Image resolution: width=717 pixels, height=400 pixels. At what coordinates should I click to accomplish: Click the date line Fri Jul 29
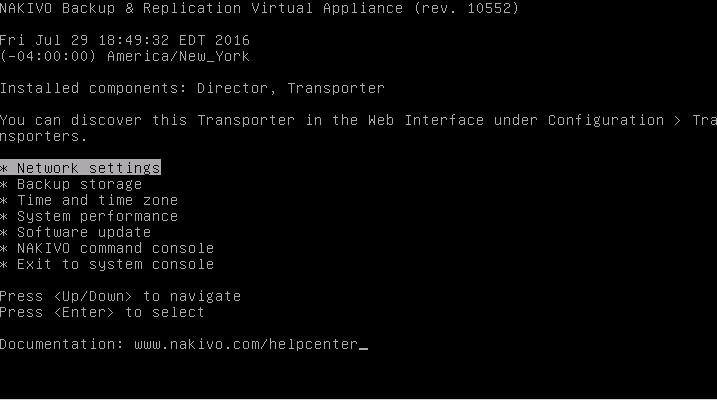[x=125, y=40]
